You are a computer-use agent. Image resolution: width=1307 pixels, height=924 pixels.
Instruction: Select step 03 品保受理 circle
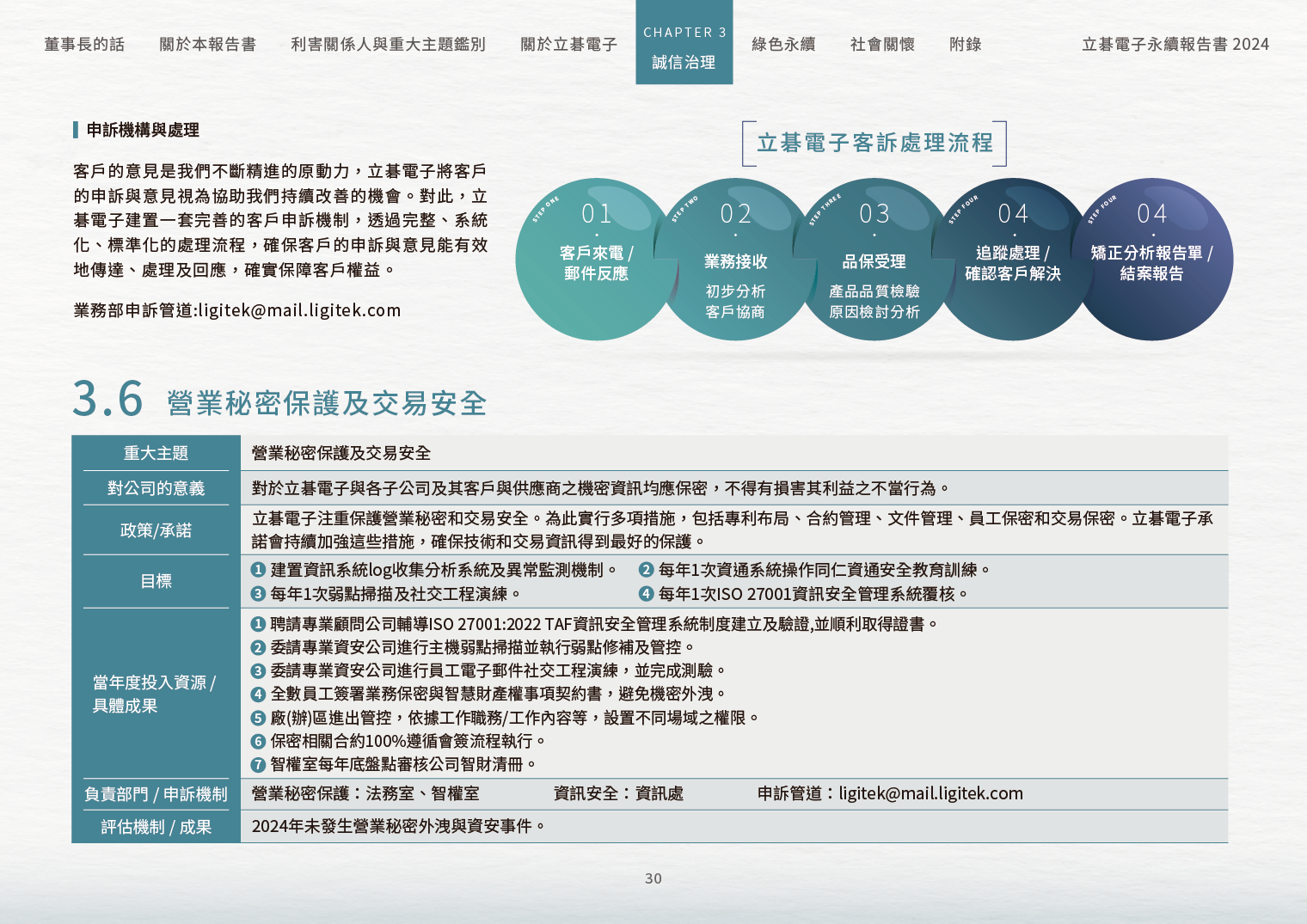pos(874,259)
